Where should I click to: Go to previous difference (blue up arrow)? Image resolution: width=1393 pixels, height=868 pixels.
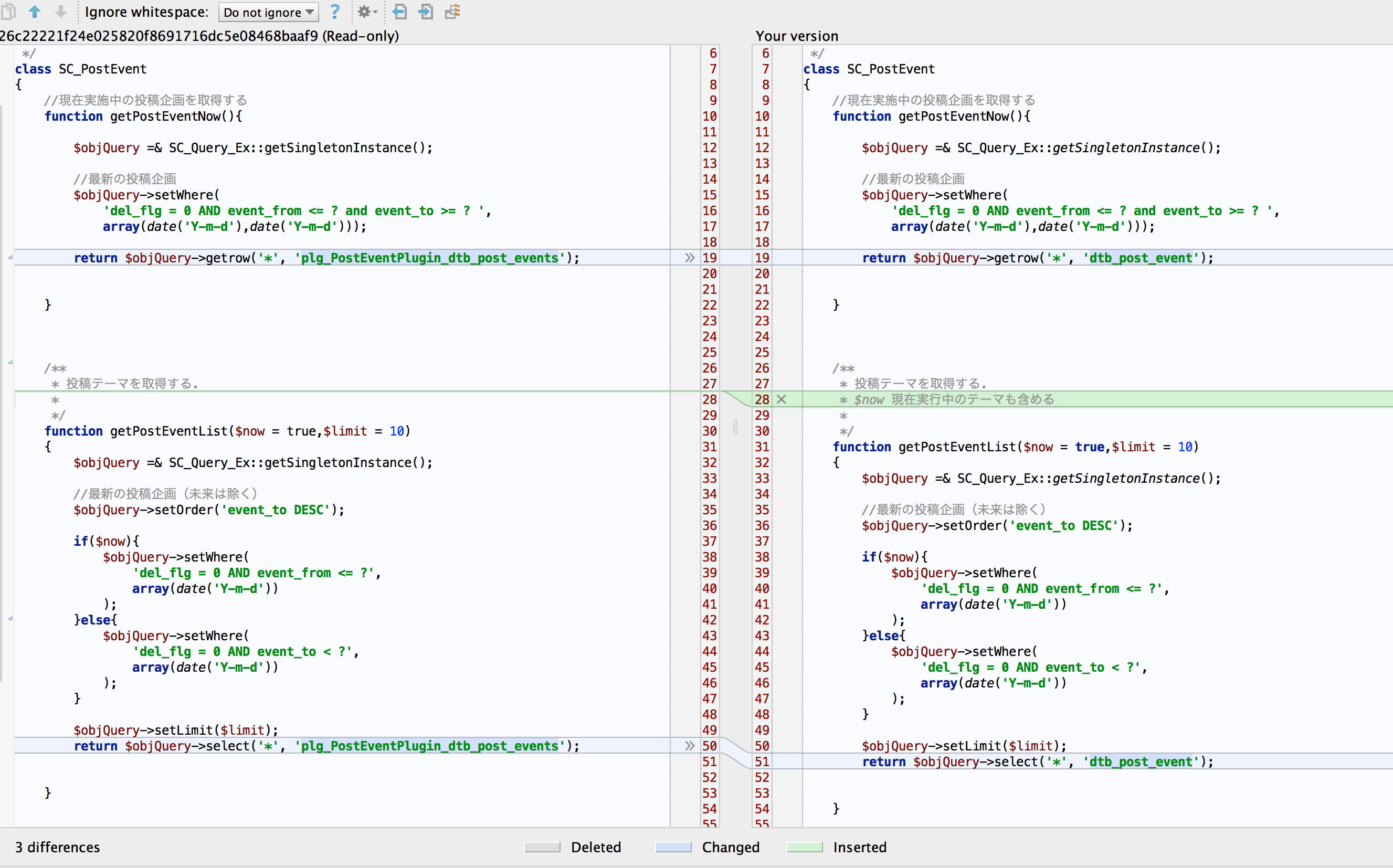(x=35, y=12)
